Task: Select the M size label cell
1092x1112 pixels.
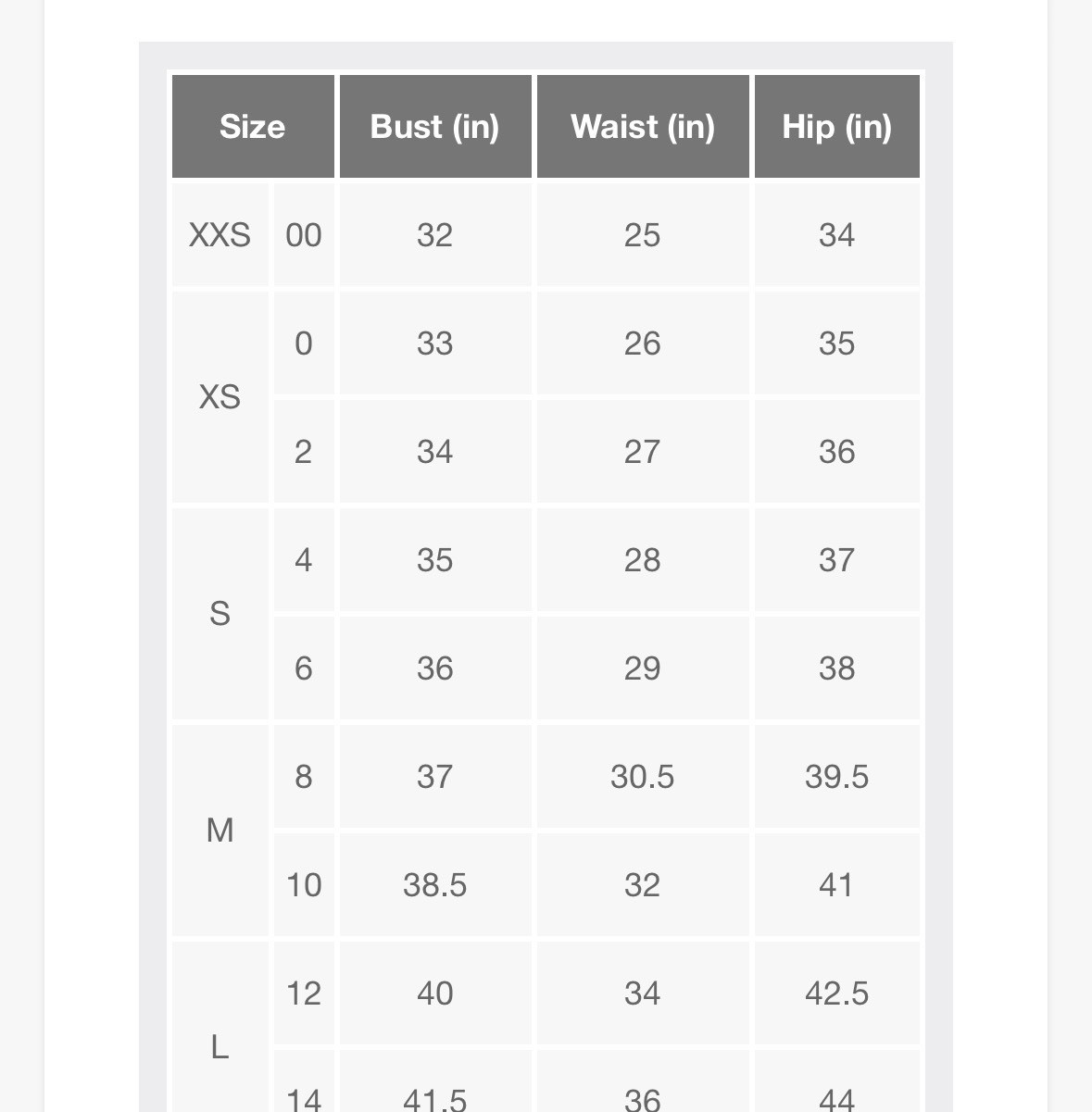Action: [x=220, y=831]
